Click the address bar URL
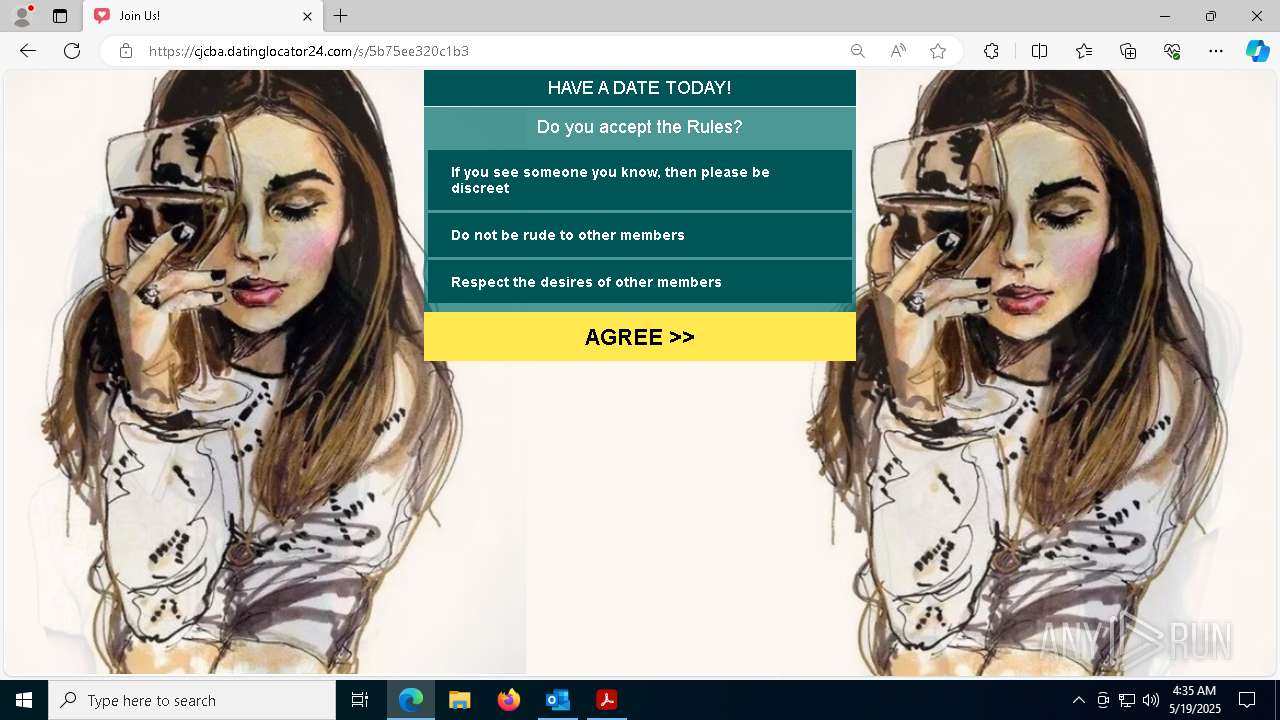This screenshot has width=1280, height=720. pyautogui.click(x=309, y=51)
